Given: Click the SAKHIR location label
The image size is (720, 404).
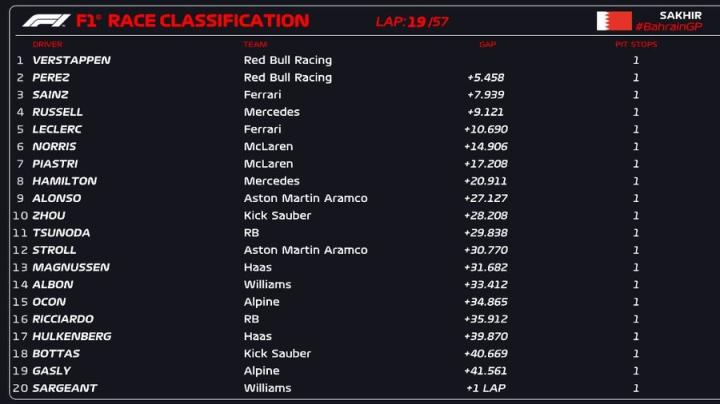Looking at the screenshot, I should coord(680,14).
